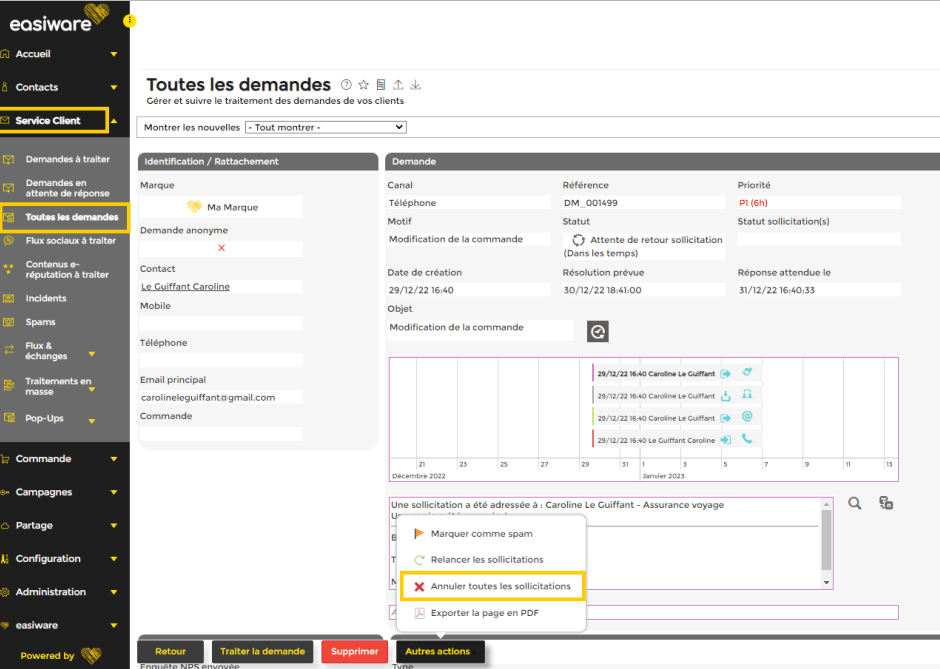Click the translate icon right of magnifier

pyautogui.click(x=886, y=504)
